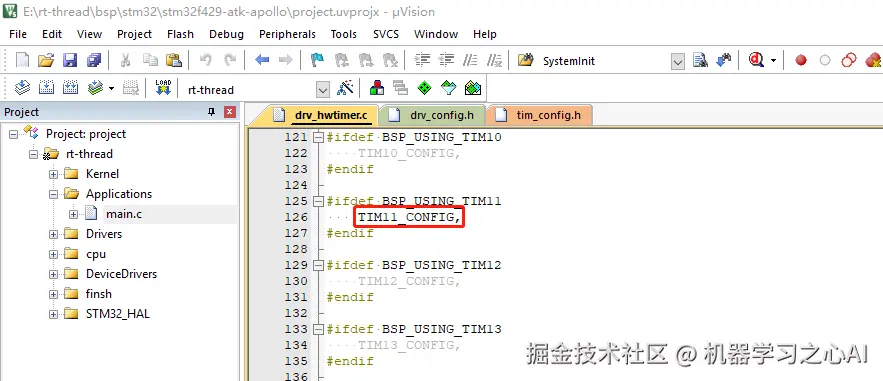Download code to flash with LOAD icon
The height and width of the screenshot is (381, 883).
163,88
